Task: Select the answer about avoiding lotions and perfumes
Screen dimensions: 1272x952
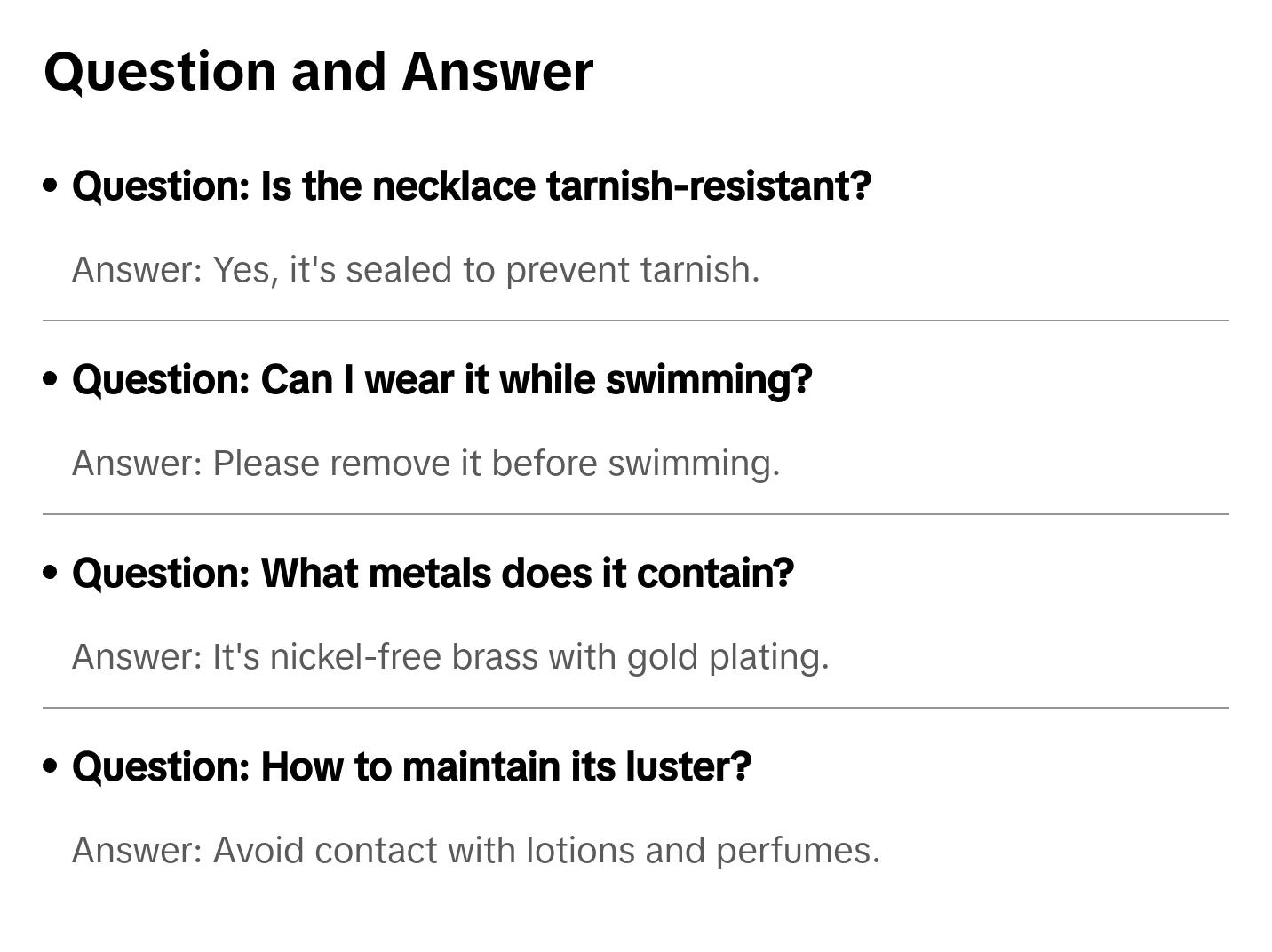Action: 476,851
